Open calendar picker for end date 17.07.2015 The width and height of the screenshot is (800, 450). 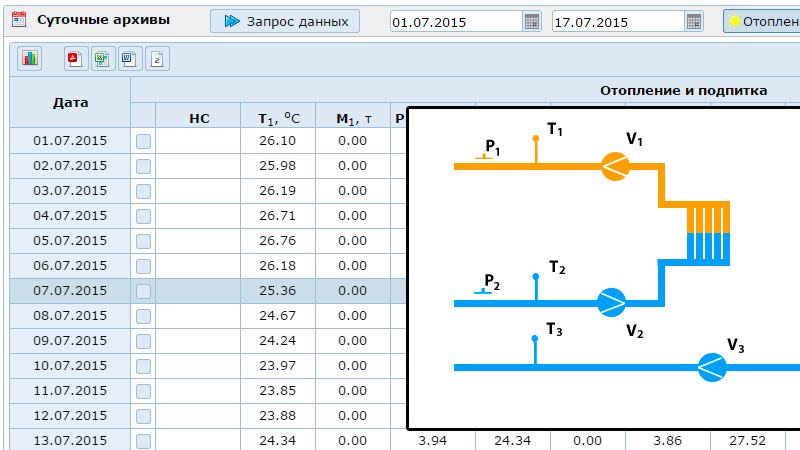pyautogui.click(x=694, y=22)
